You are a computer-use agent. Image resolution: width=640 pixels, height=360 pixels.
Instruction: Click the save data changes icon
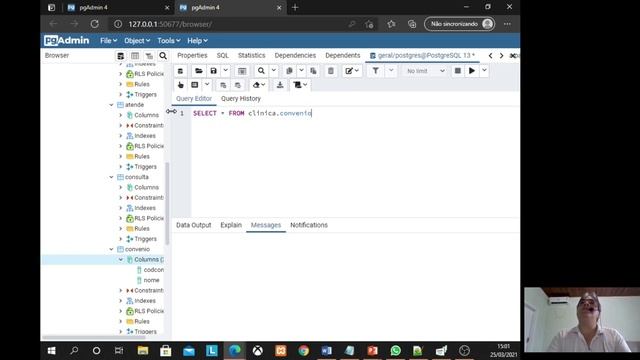(x=242, y=71)
